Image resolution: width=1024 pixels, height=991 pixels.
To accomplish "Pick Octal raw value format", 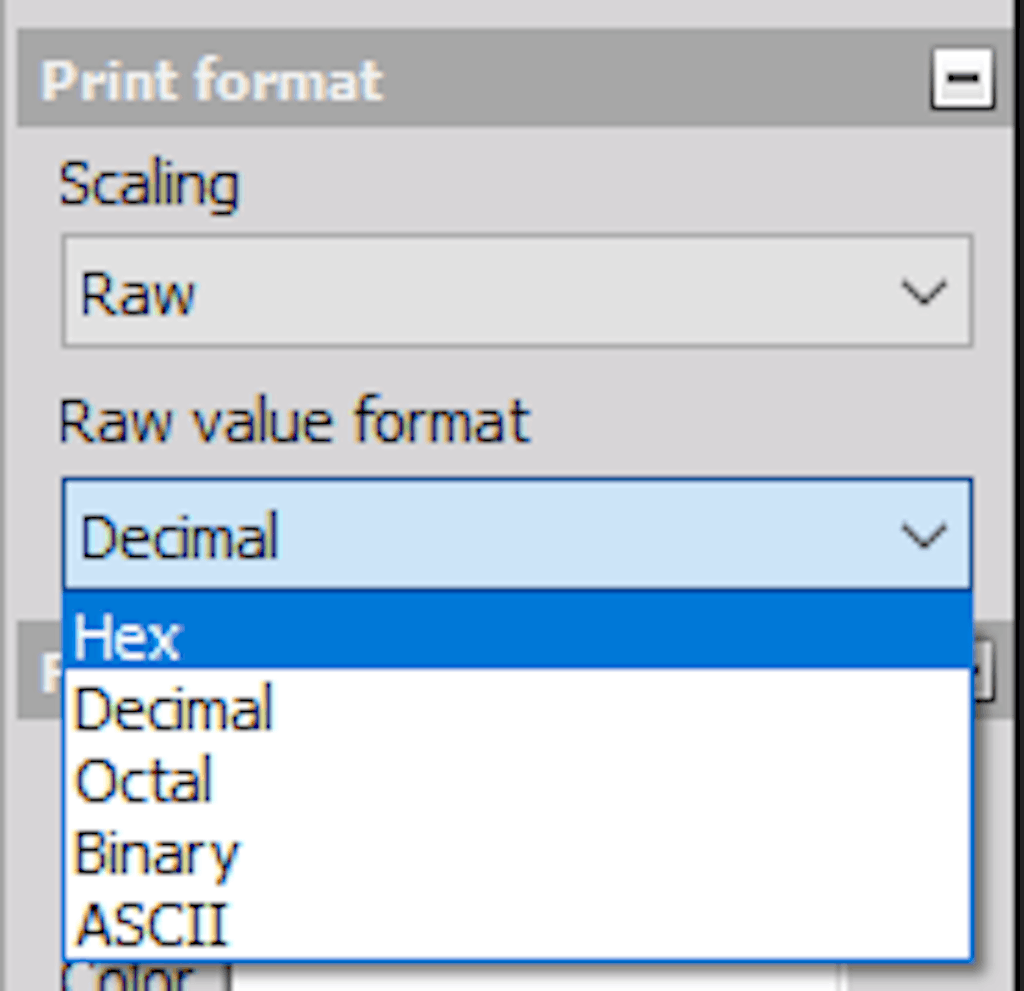I will (517, 779).
